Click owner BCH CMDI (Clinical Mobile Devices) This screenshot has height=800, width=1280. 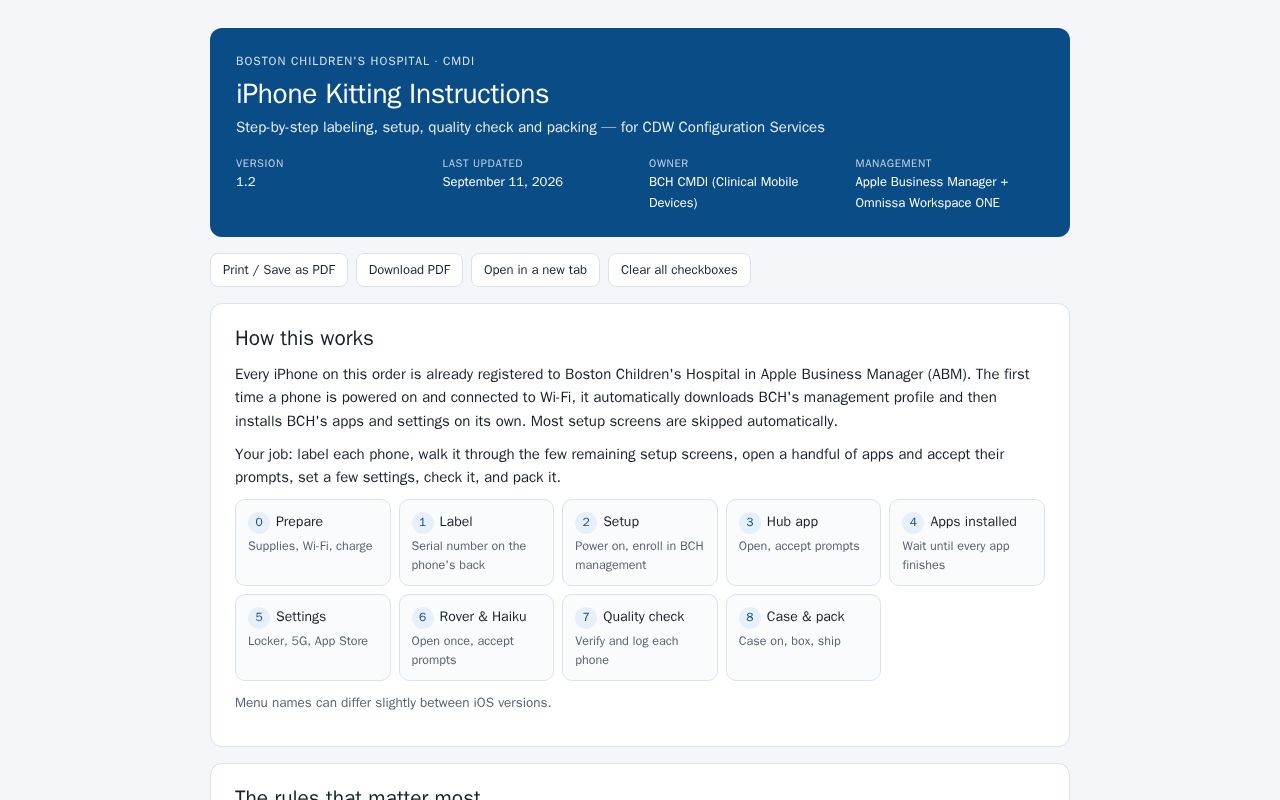click(x=724, y=192)
